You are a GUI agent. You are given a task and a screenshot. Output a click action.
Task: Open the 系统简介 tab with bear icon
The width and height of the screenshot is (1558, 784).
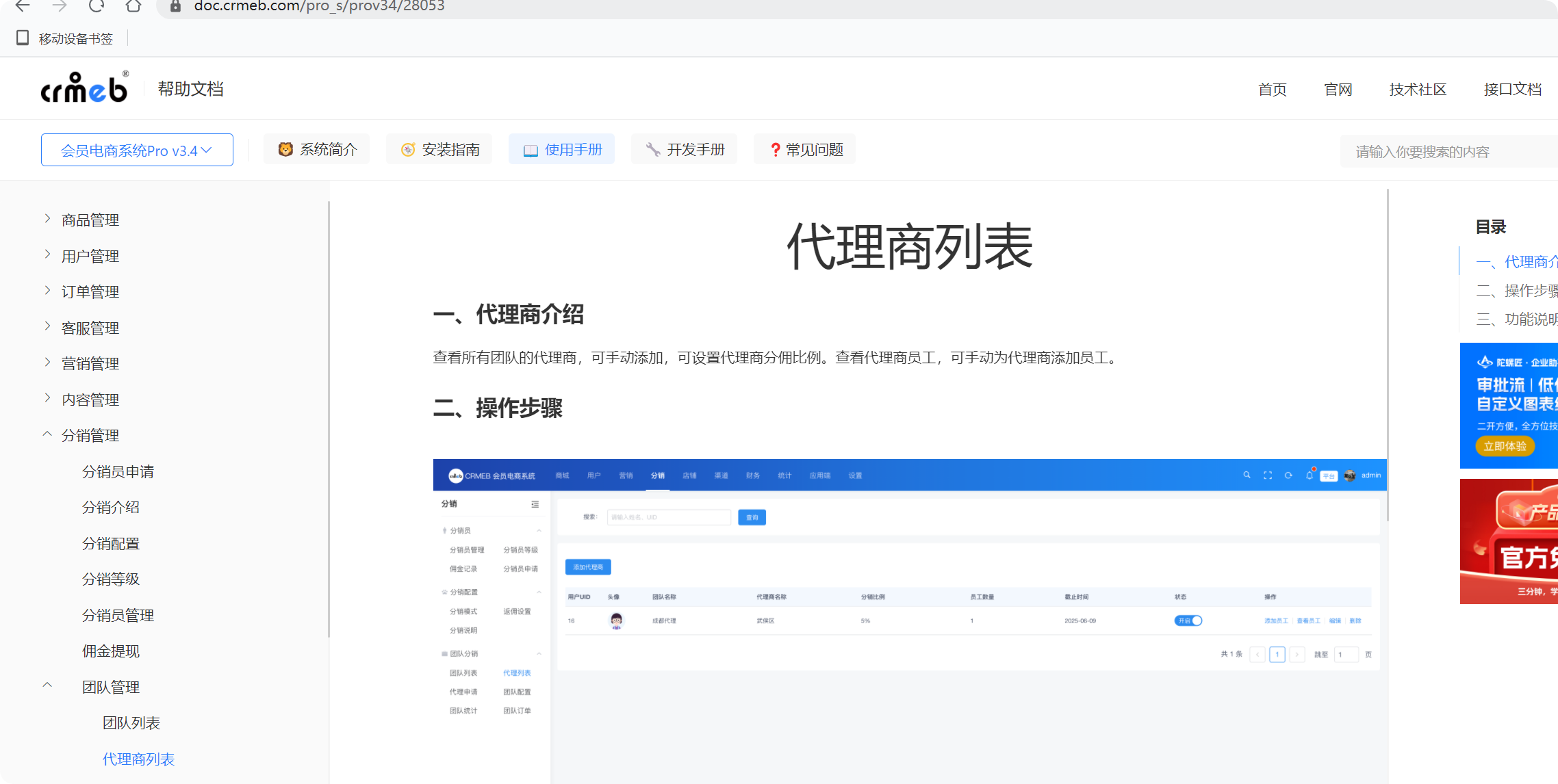pyautogui.click(x=317, y=149)
